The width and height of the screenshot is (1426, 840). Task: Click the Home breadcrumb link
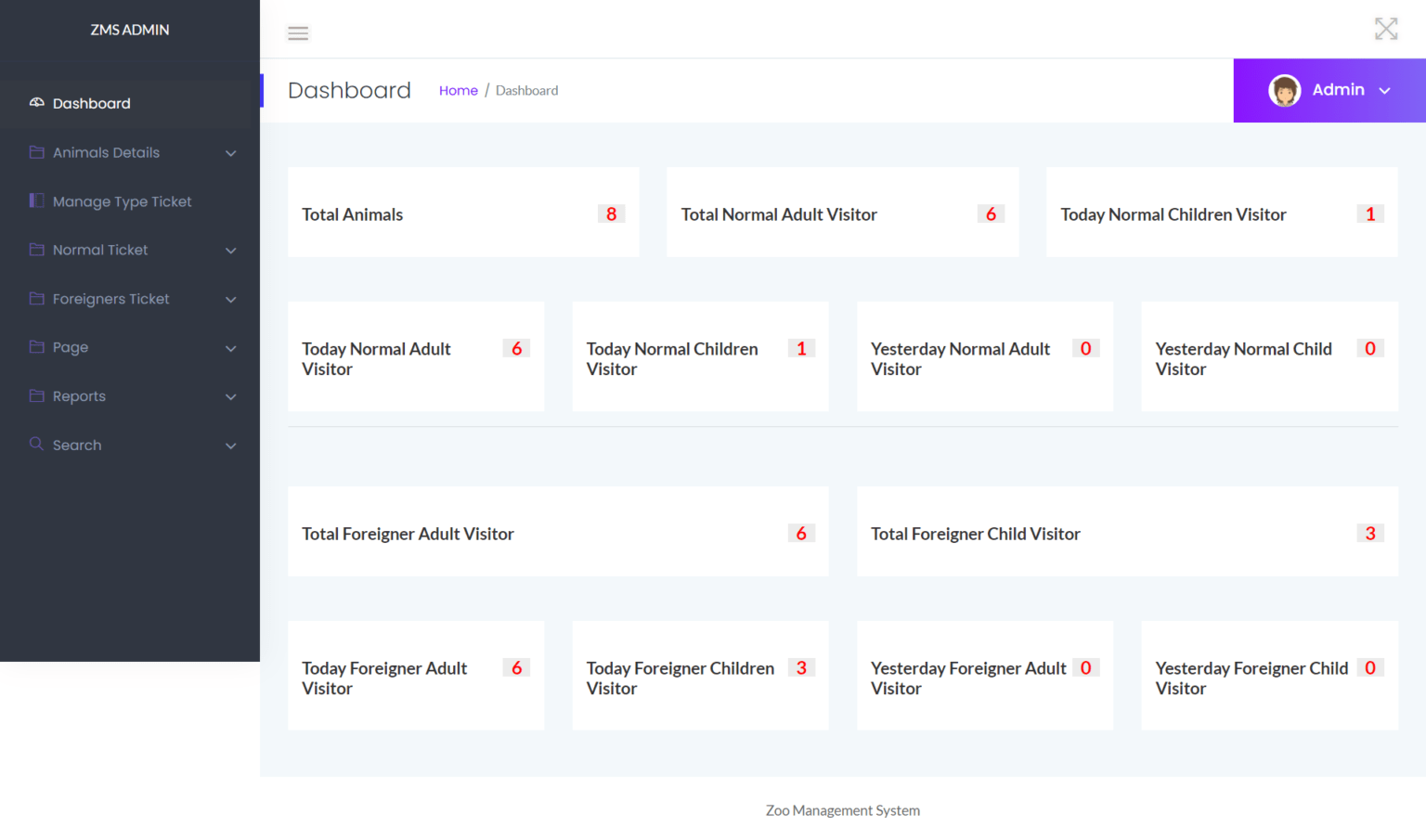click(458, 90)
